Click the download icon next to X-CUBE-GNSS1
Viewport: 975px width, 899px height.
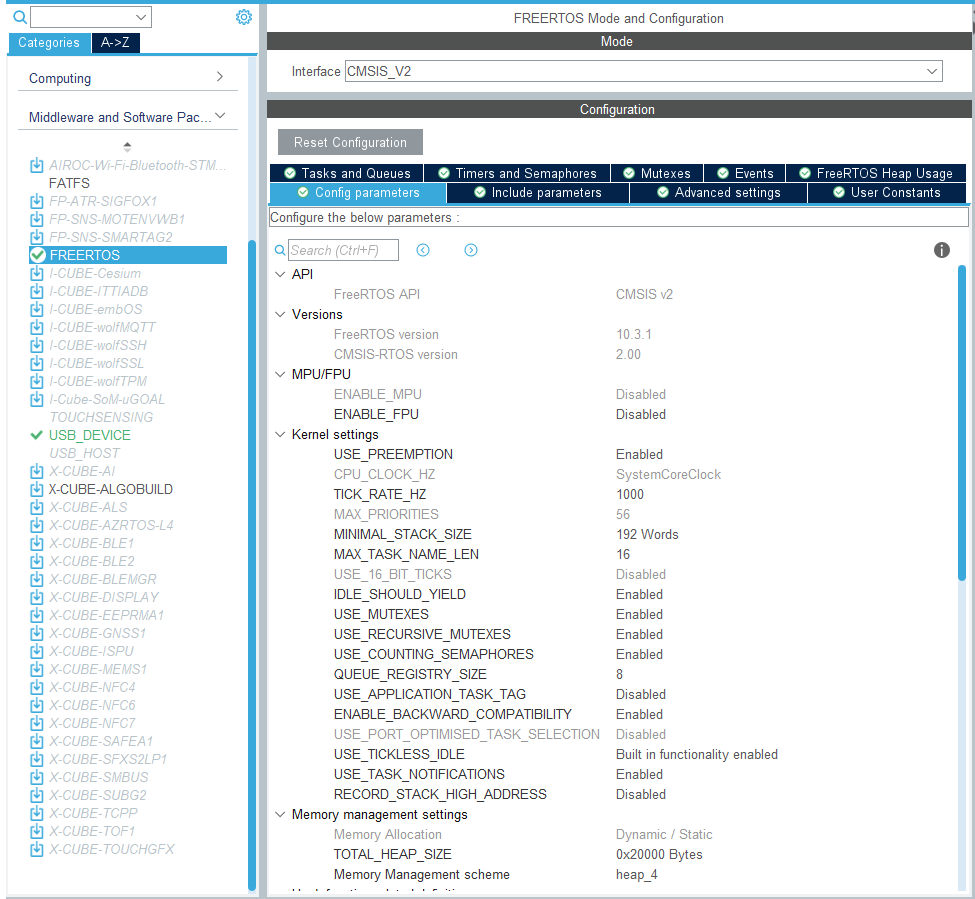click(x=37, y=634)
